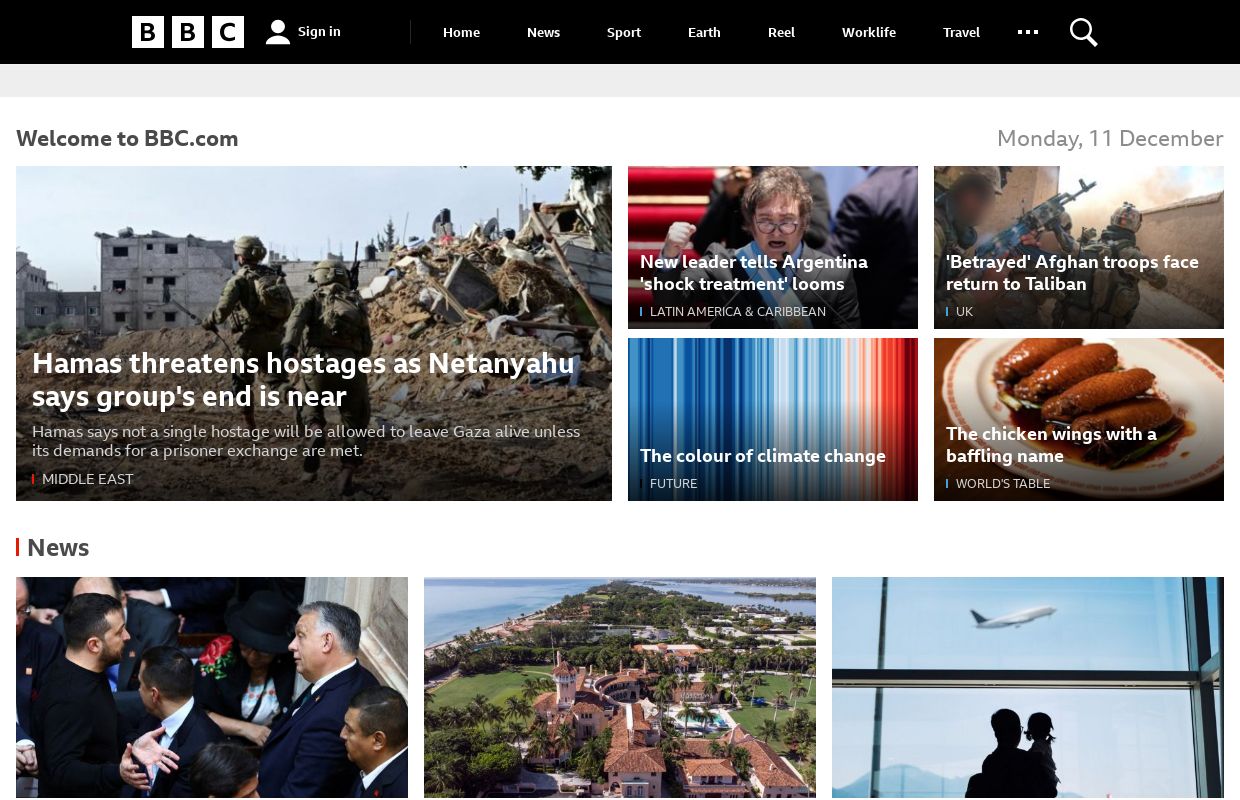Select the Reel tab in navigation

(x=781, y=32)
